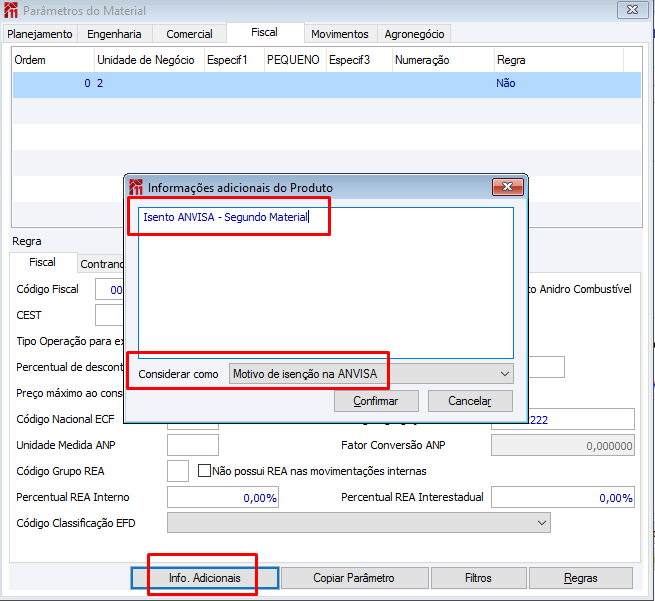Toggle Não possui REA nas movimentações internas
Screen dimensions: 655x601
point(204,471)
